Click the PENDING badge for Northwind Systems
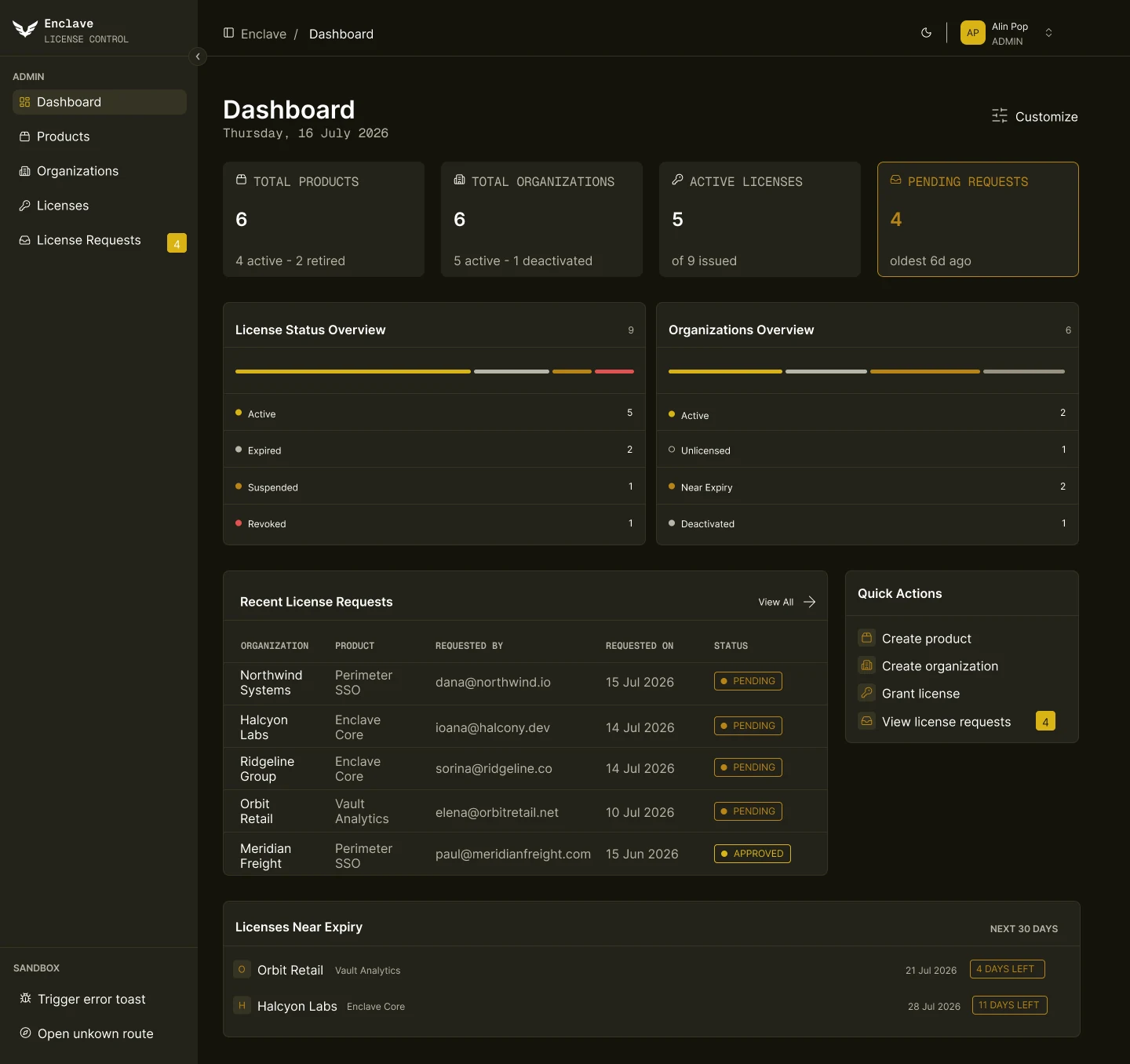Image resolution: width=1130 pixels, height=1064 pixels. point(748,681)
